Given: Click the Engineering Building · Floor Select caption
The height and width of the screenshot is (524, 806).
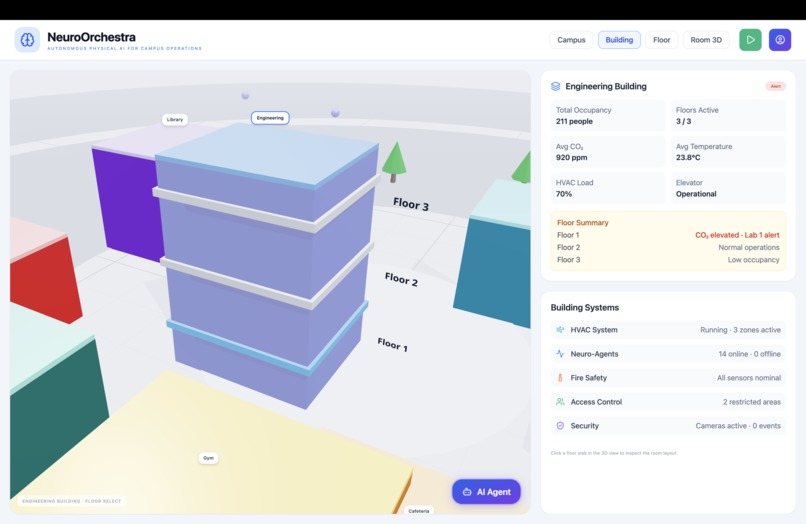Looking at the screenshot, I should coord(72,501).
